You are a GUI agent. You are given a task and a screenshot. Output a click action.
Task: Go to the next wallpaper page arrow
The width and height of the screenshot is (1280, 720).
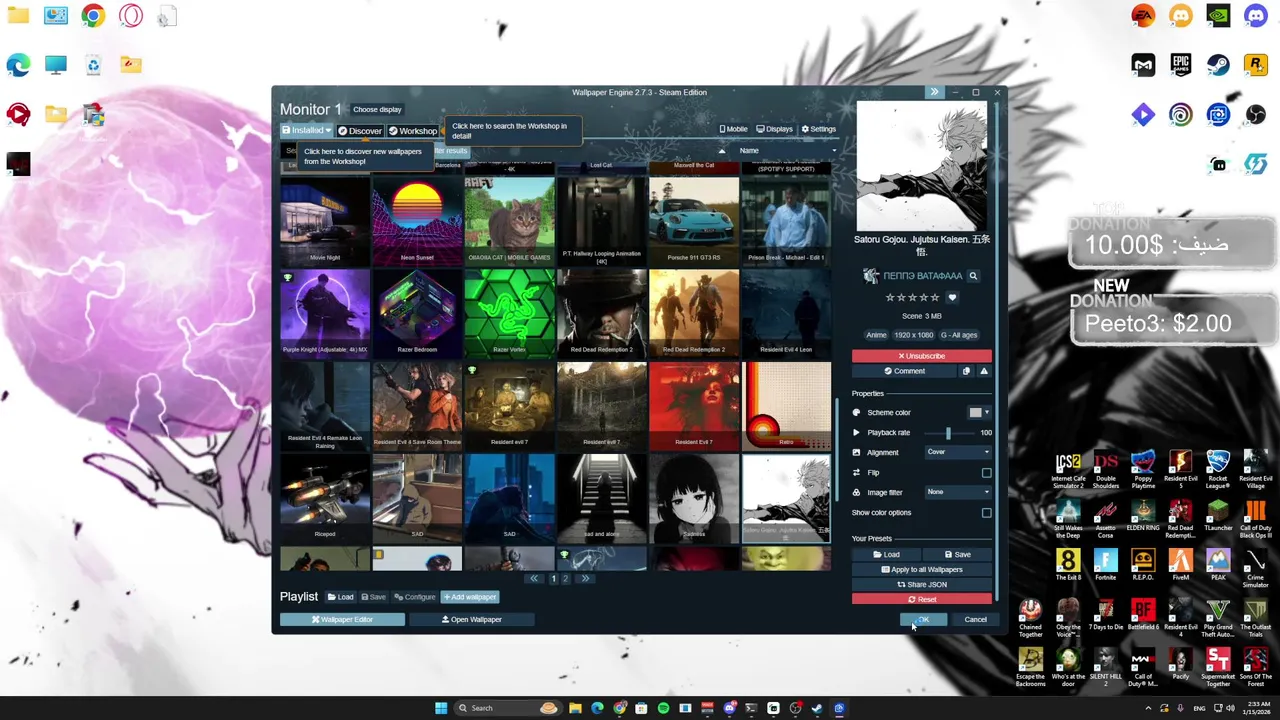click(x=585, y=578)
